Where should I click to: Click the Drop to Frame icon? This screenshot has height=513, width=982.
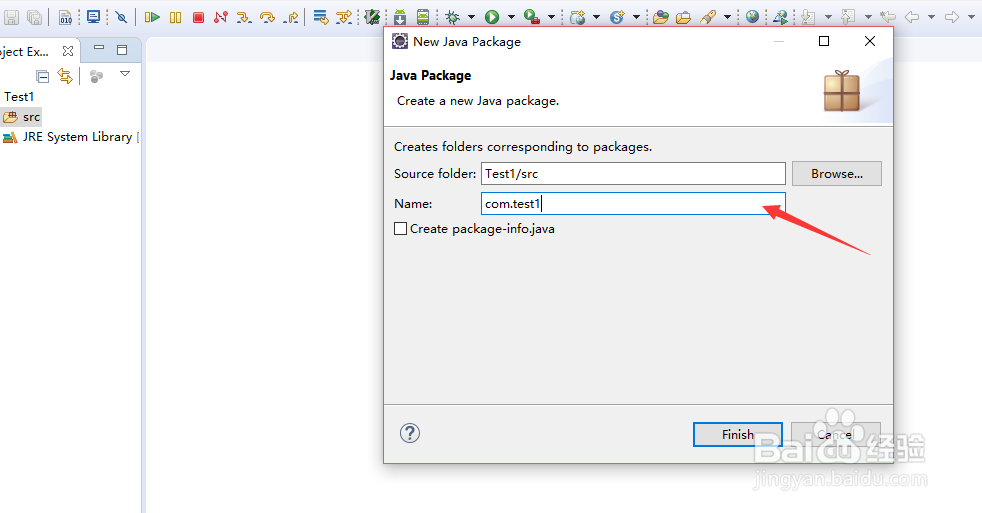click(x=321, y=17)
